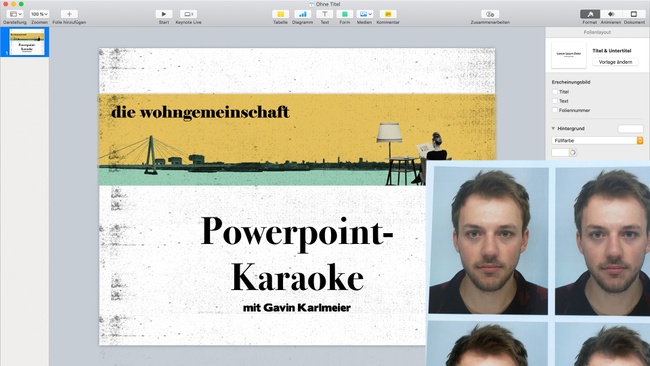Click the Hintergrund color preview swatch
The height and width of the screenshot is (366, 650).
pyautogui.click(x=631, y=128)
